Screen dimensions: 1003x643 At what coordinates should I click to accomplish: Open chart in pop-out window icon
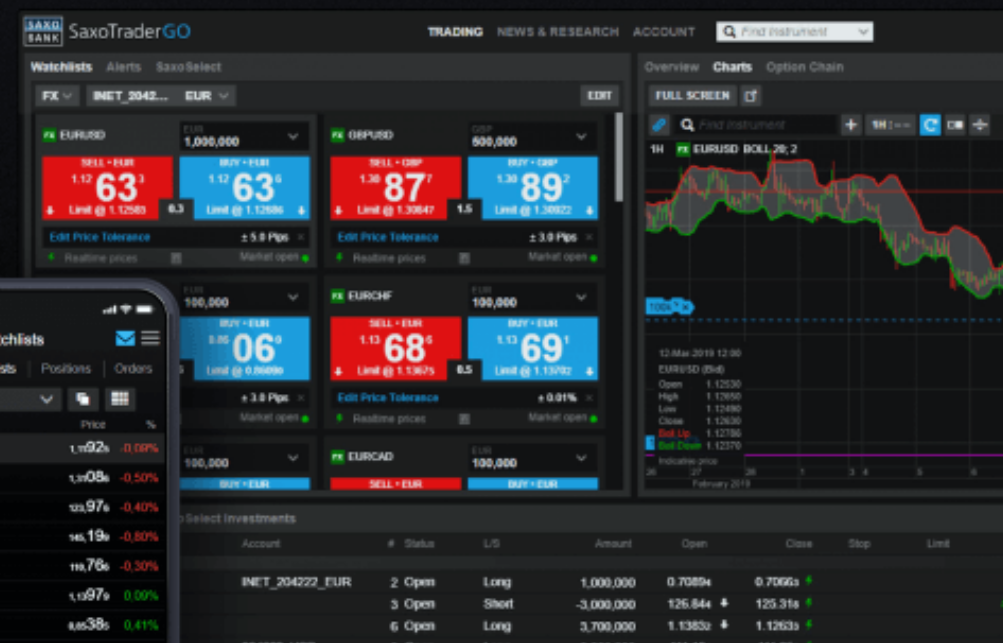[751, 96]
